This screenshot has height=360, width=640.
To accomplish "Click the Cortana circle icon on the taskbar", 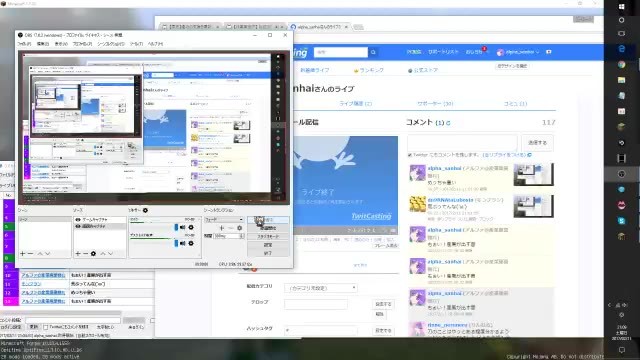I will [x=621, y=20].
